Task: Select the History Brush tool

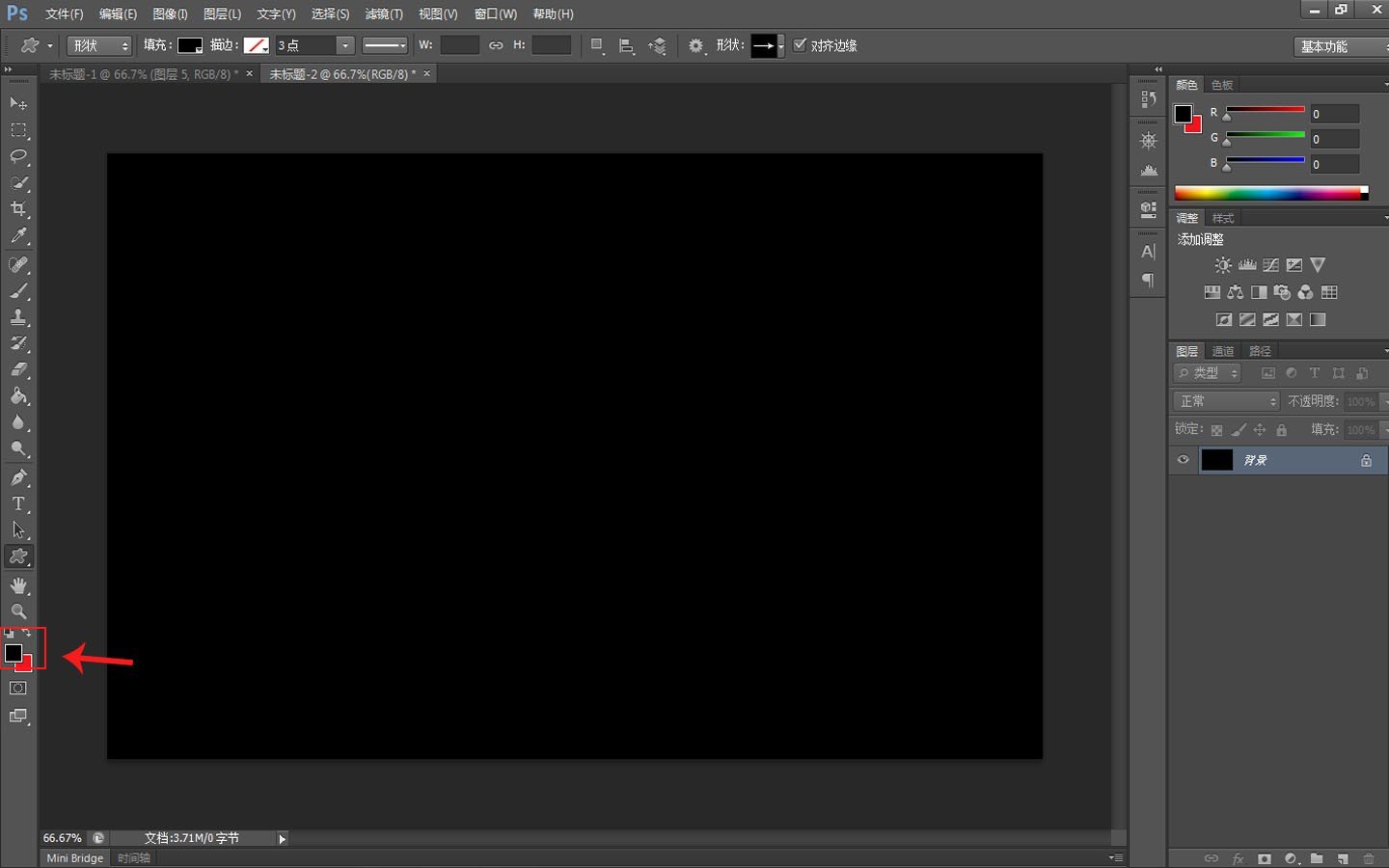Action: pyautogui.click(x=18, y=343)
